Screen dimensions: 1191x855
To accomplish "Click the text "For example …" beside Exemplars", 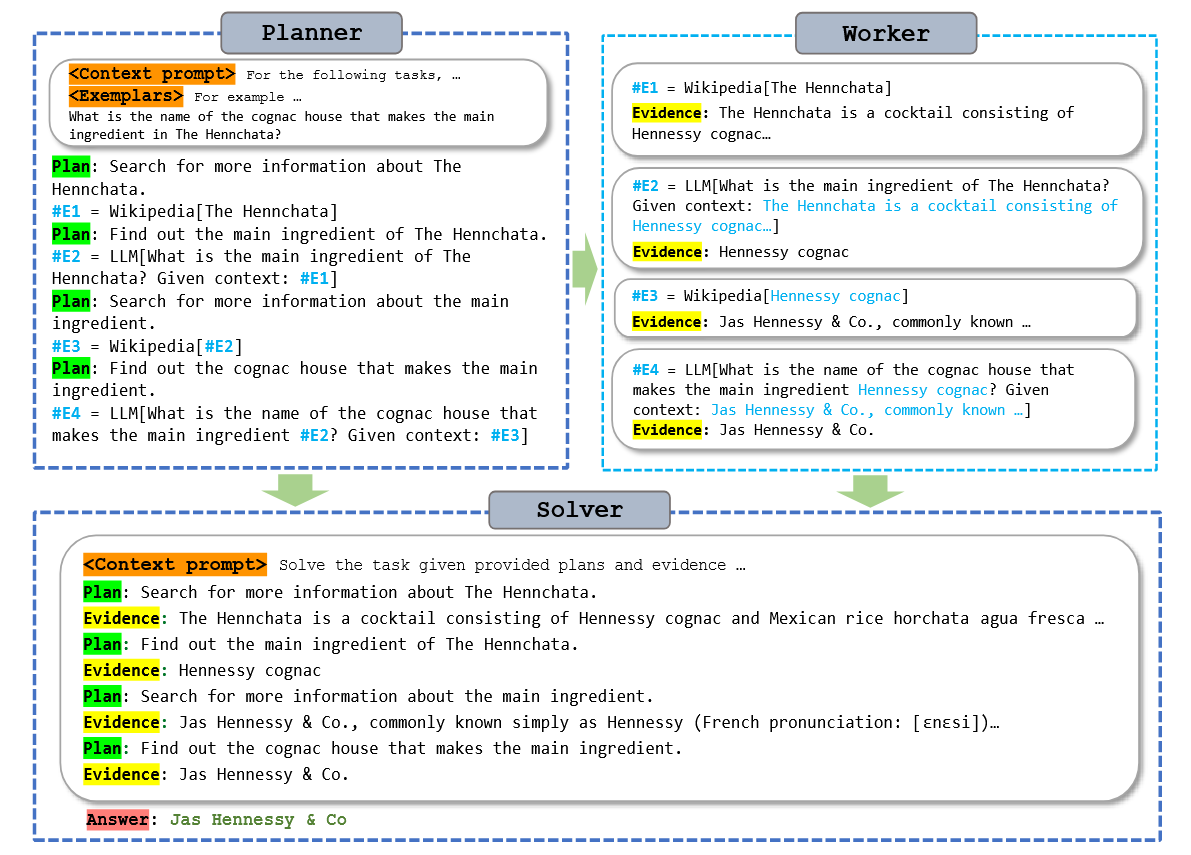I will click(248, 97).
